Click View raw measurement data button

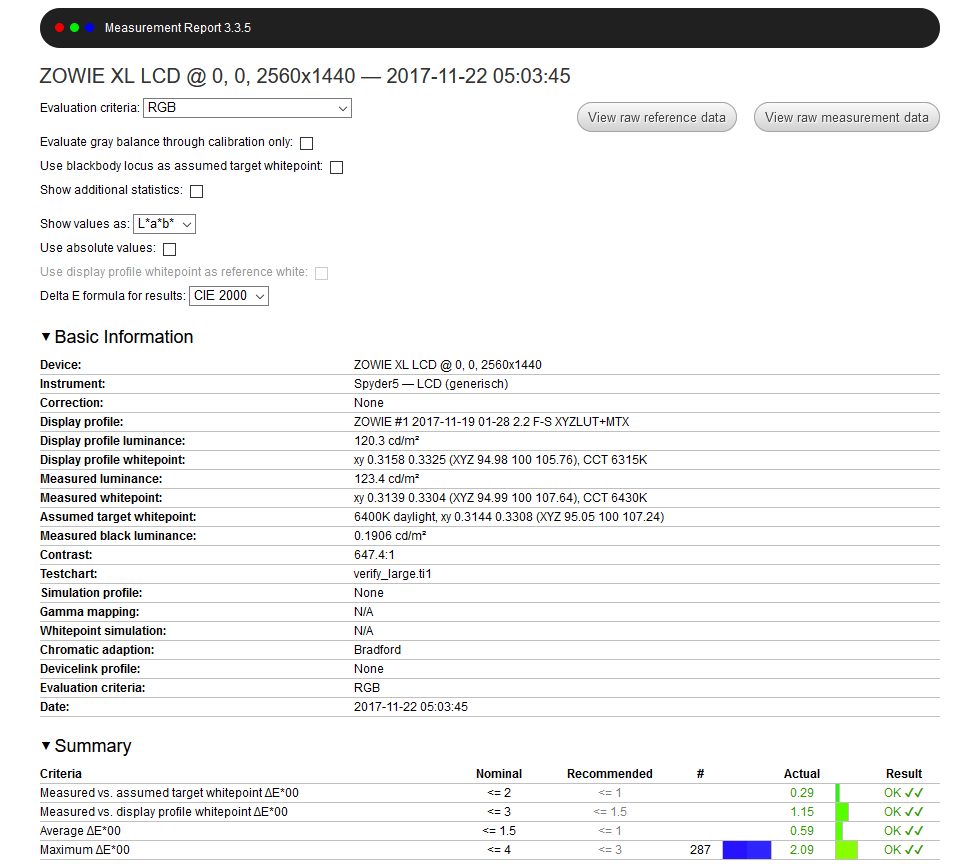[x=847, y=118]
